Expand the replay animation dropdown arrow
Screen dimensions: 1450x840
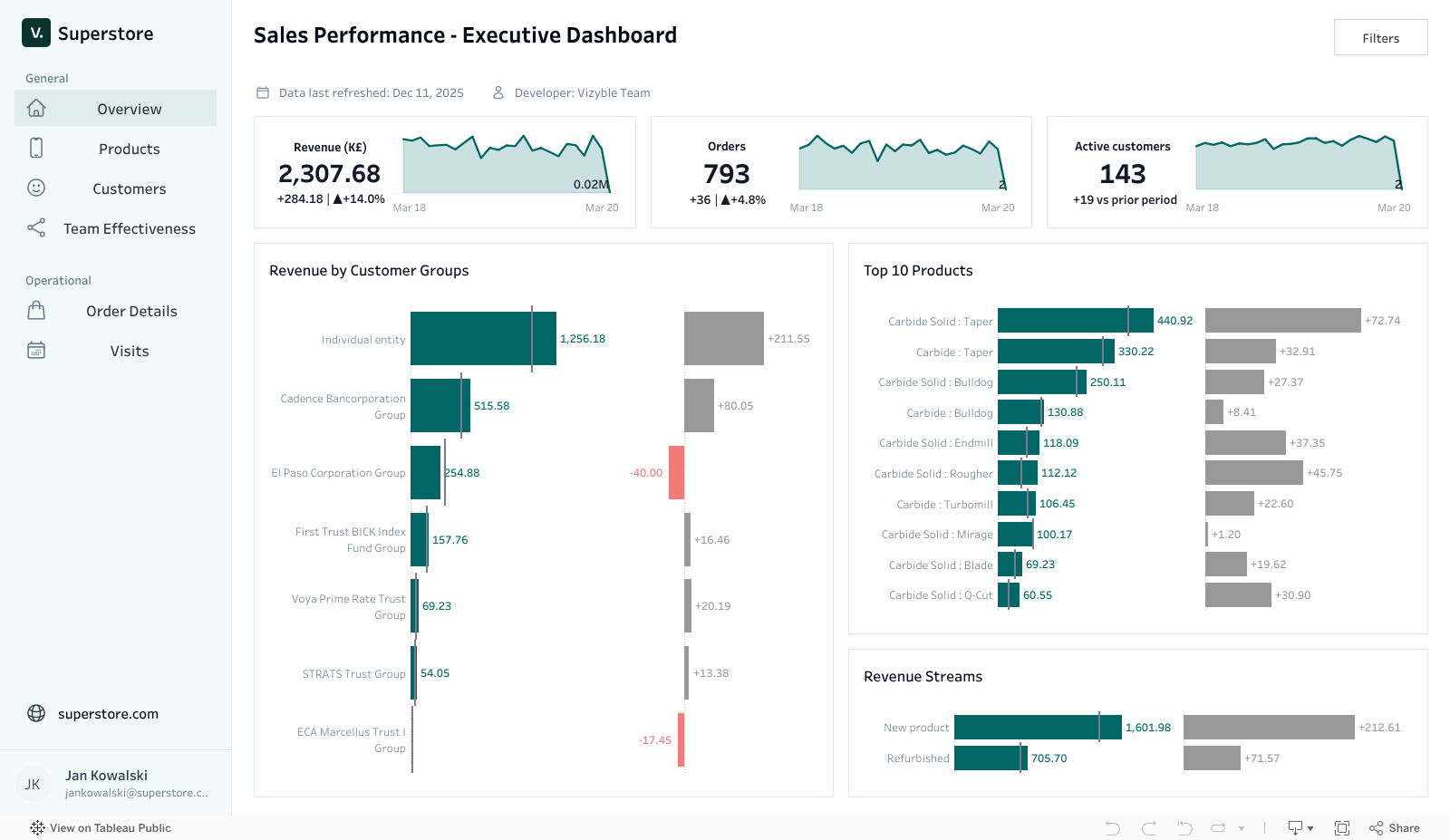click(x=1242, y=828)
